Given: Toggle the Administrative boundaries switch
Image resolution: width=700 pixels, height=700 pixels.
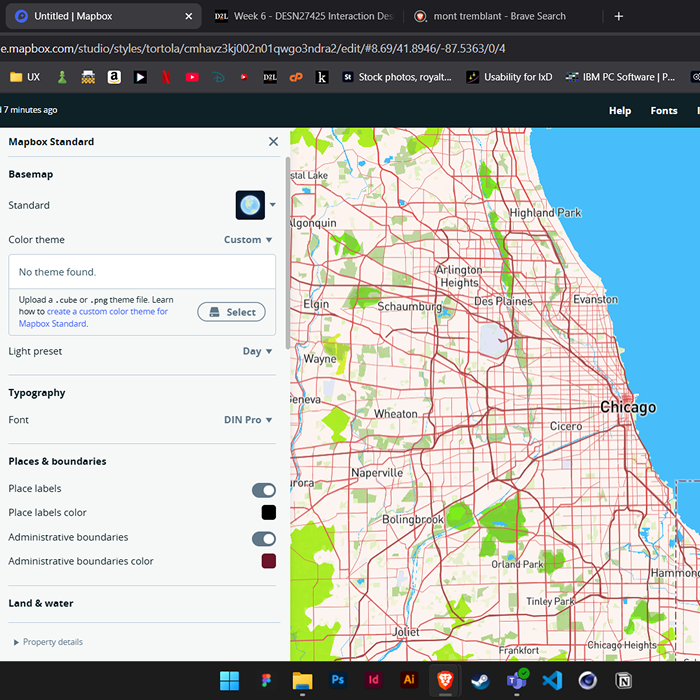Looking at the screenshot, I should tap(264, 539).
